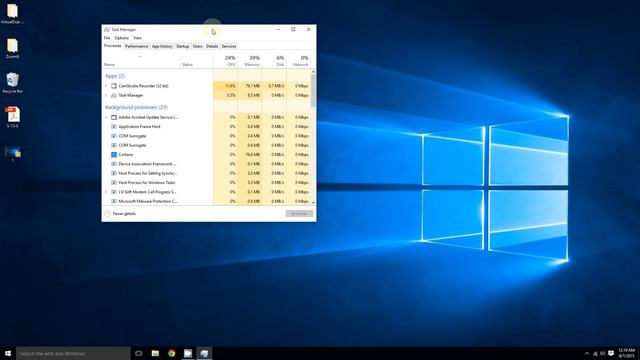Image resolution: width=640 pixels, height=360 pixels.
Task: Click the Search the web and Windows box
Action: click(x=73, y=353)
